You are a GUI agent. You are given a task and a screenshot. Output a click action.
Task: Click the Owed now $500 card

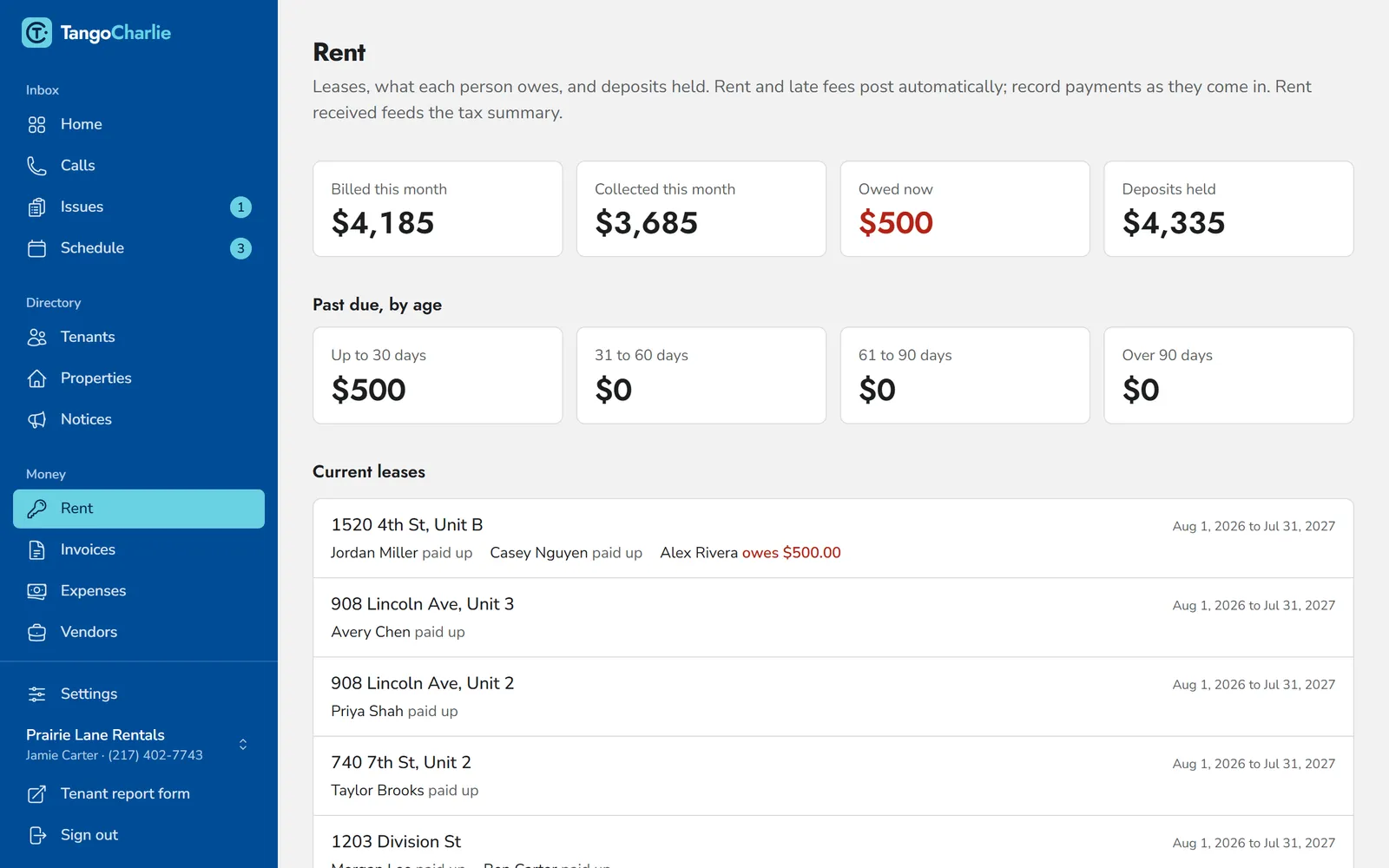tap(964, 208)
